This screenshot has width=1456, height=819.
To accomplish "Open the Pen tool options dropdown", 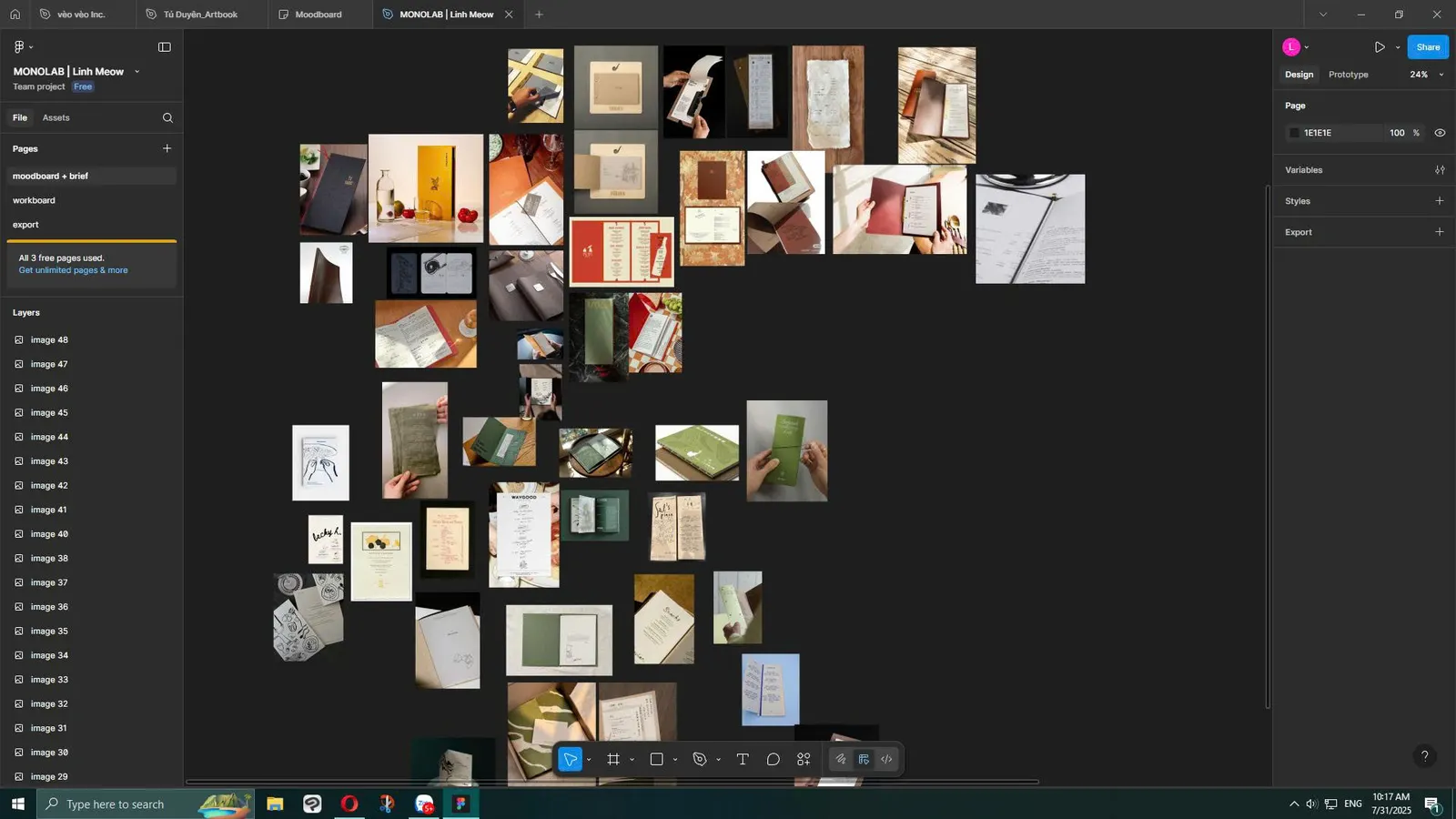I will click(x=718, y=760).
